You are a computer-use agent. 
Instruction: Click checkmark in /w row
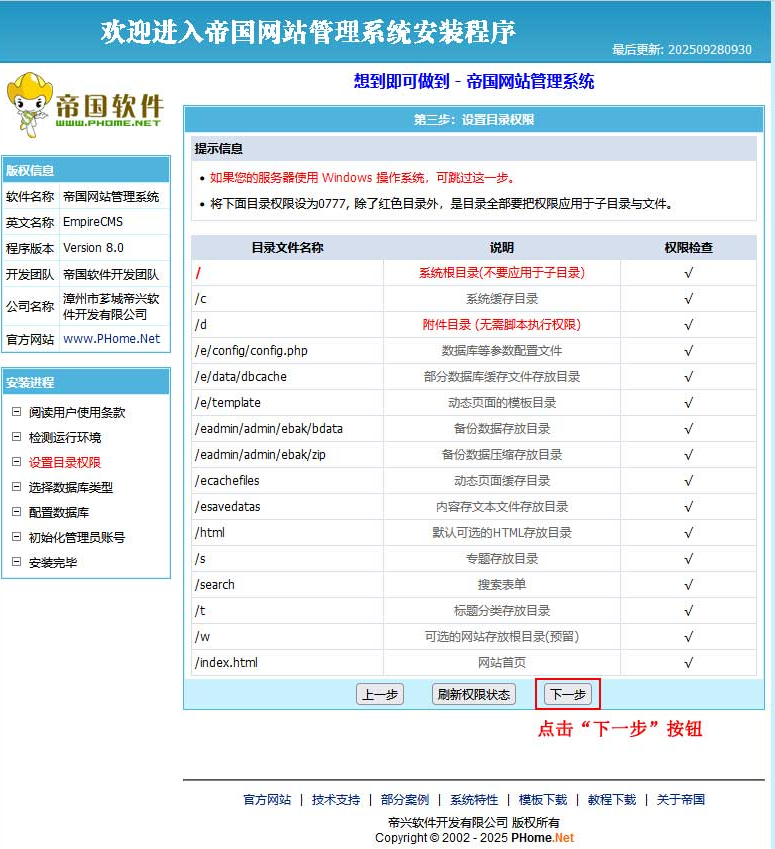[688, 637]
